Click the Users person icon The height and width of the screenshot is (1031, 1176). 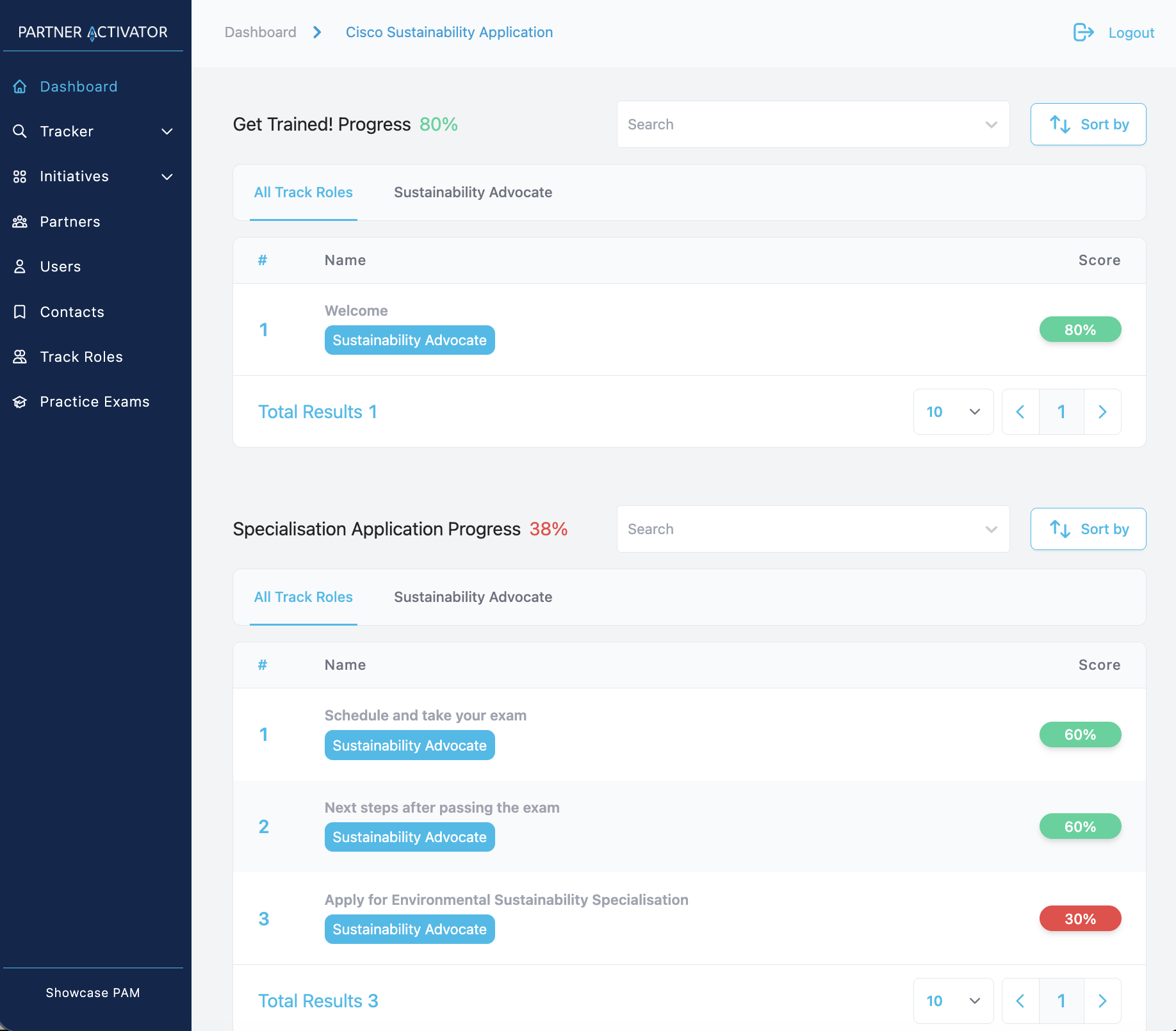coord(20,266)
